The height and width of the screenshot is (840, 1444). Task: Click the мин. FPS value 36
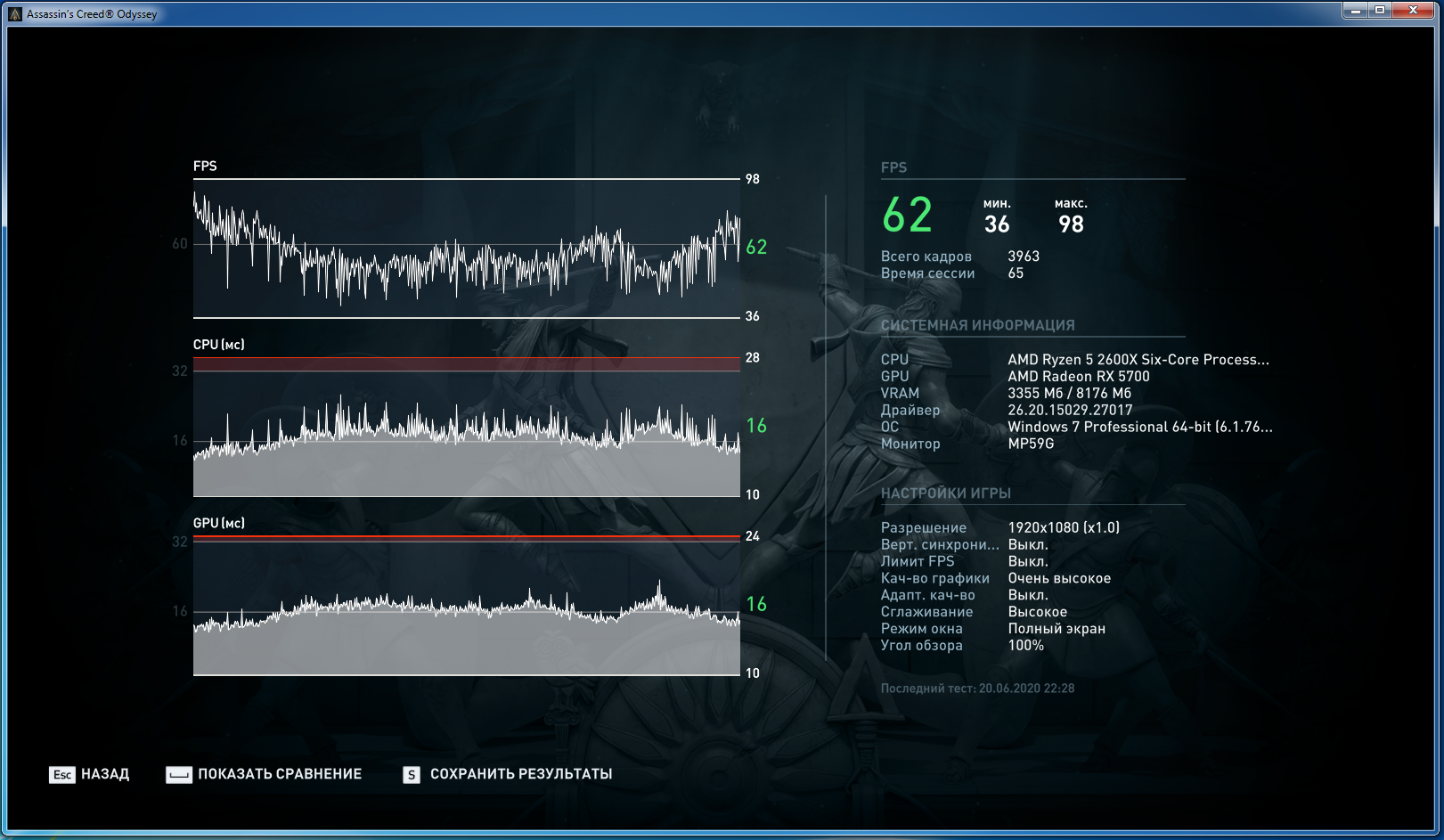pyautogui.click(x=997, y=224)
